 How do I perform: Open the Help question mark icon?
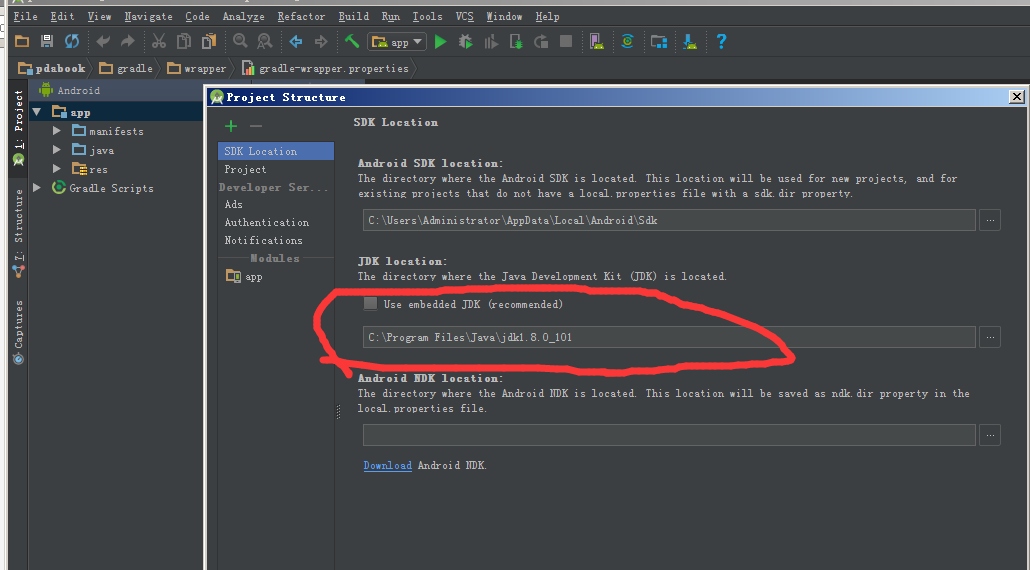[x=721, y=41]
